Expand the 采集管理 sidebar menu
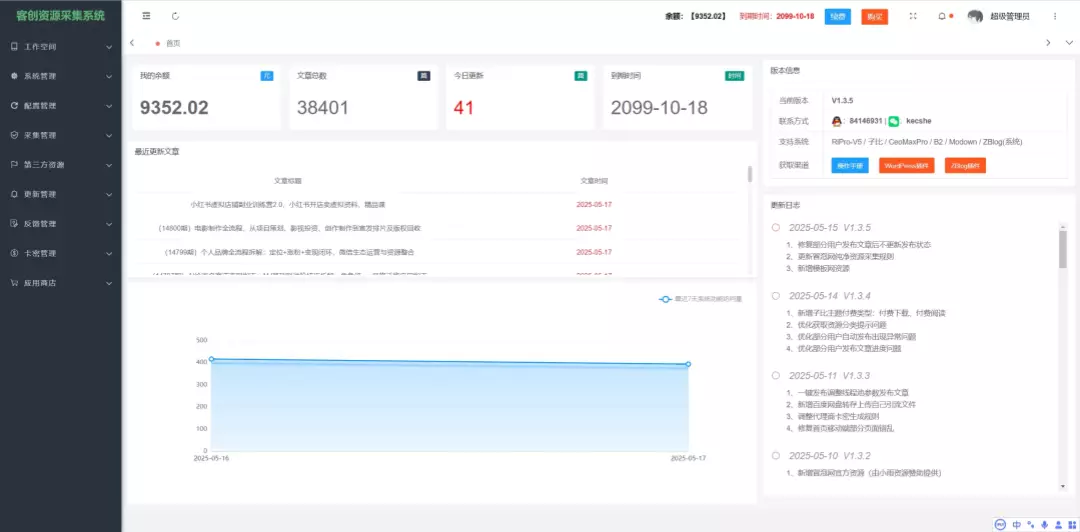Viewport: 1080px width, 532px height. [x=60, y=135]
